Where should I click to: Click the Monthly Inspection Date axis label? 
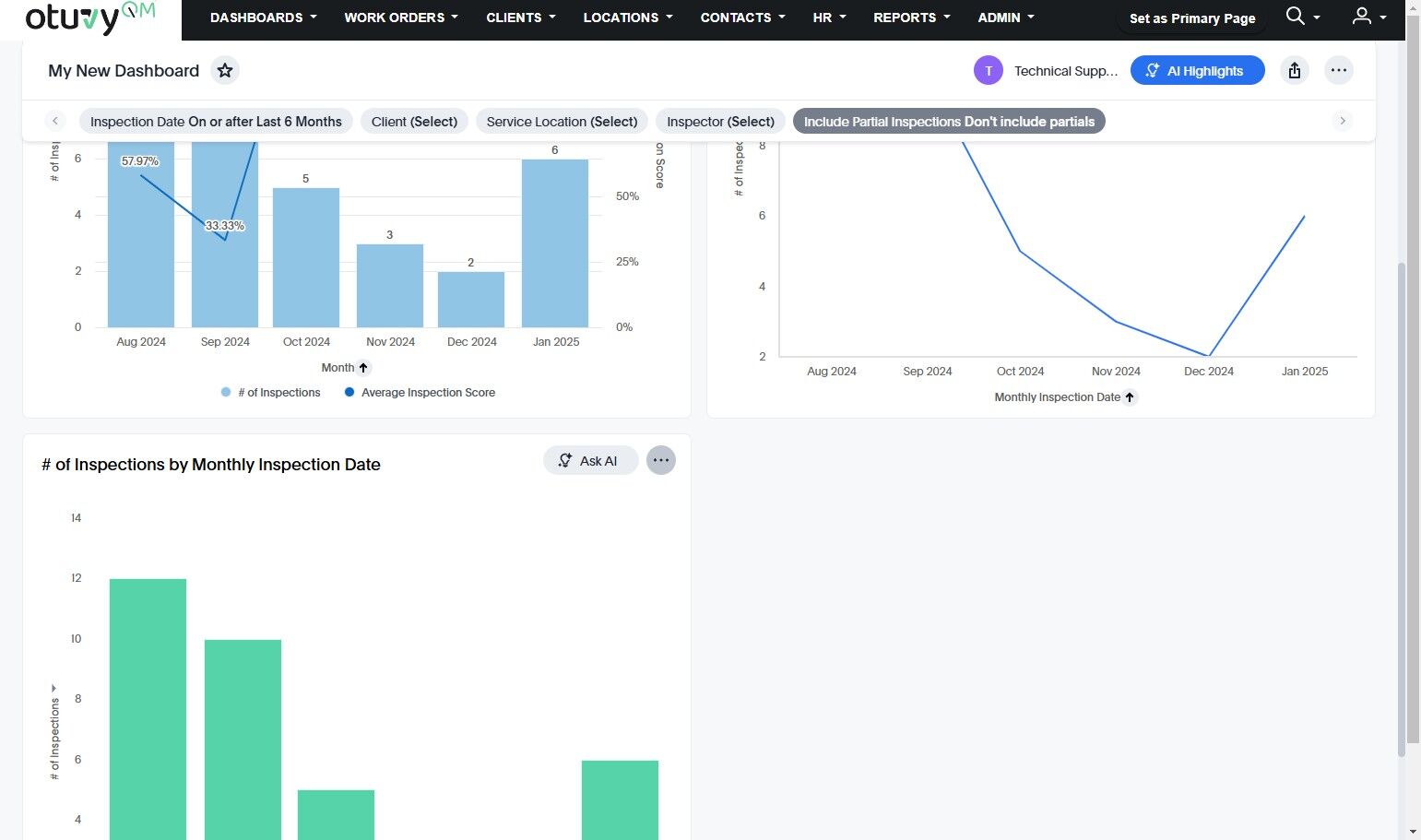tap(1057, 397)
